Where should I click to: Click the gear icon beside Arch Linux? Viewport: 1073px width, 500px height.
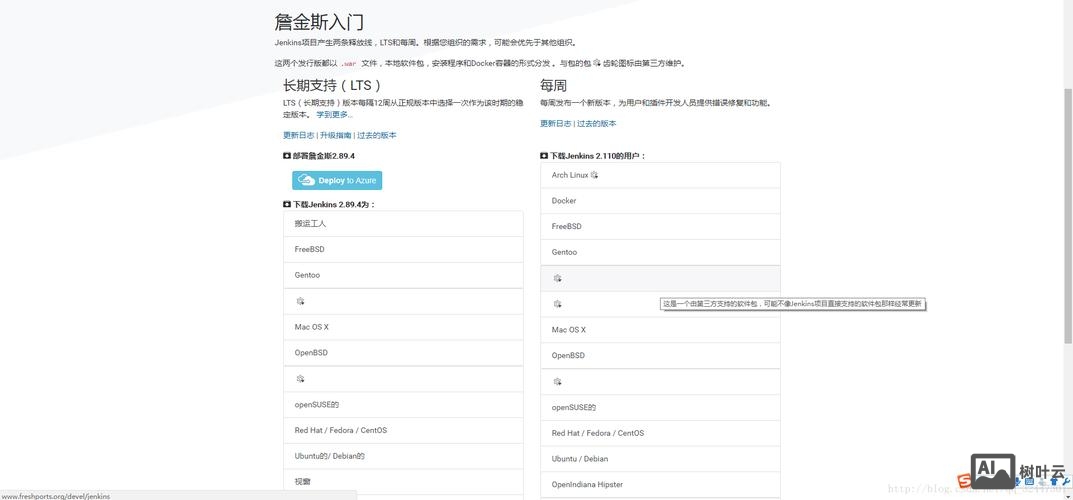click(x=594, y=175)
